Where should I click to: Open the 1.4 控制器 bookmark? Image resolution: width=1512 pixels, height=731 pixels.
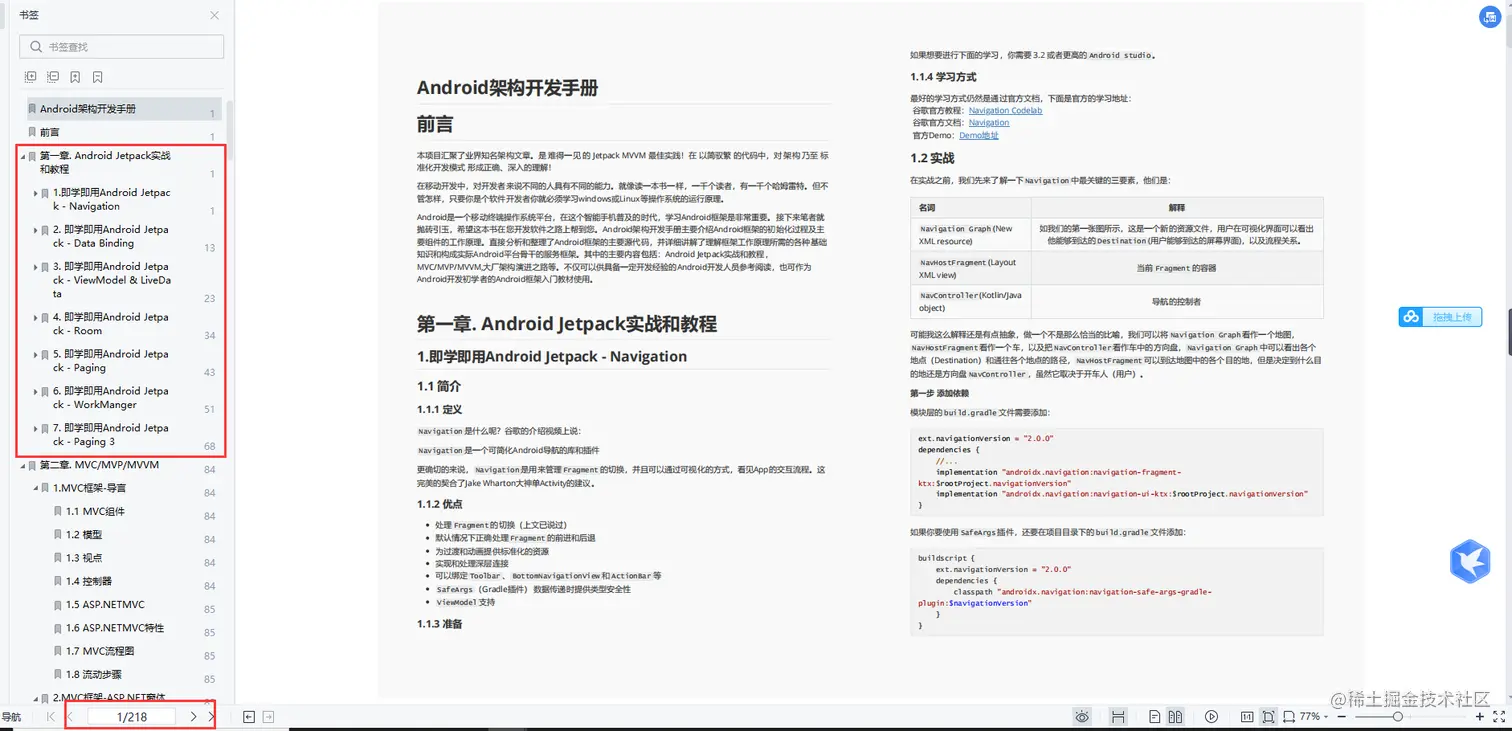[x=89, y=581]
